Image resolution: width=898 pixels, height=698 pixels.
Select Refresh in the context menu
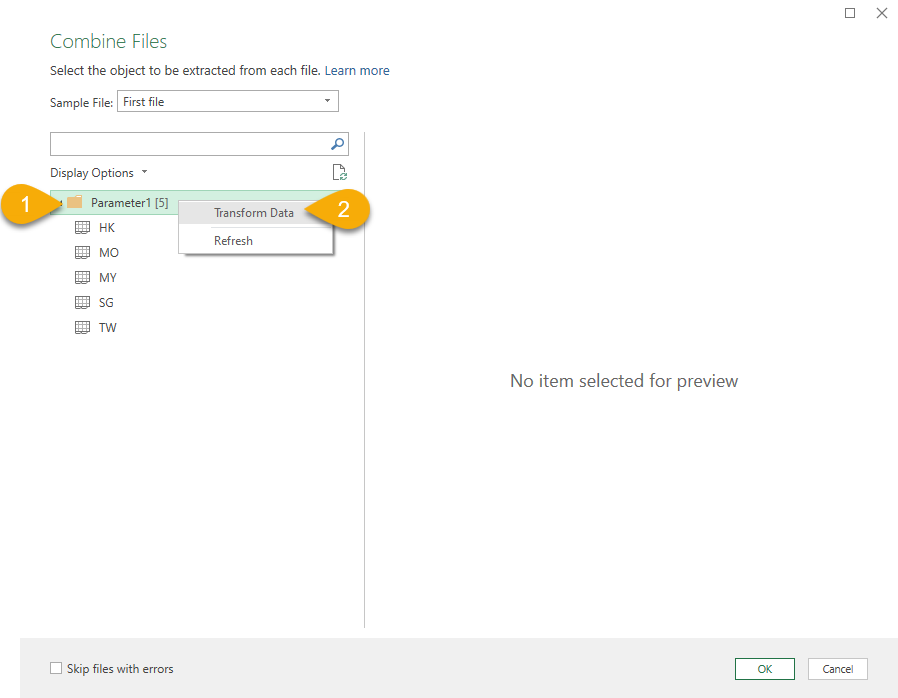[x=233, y=241]
